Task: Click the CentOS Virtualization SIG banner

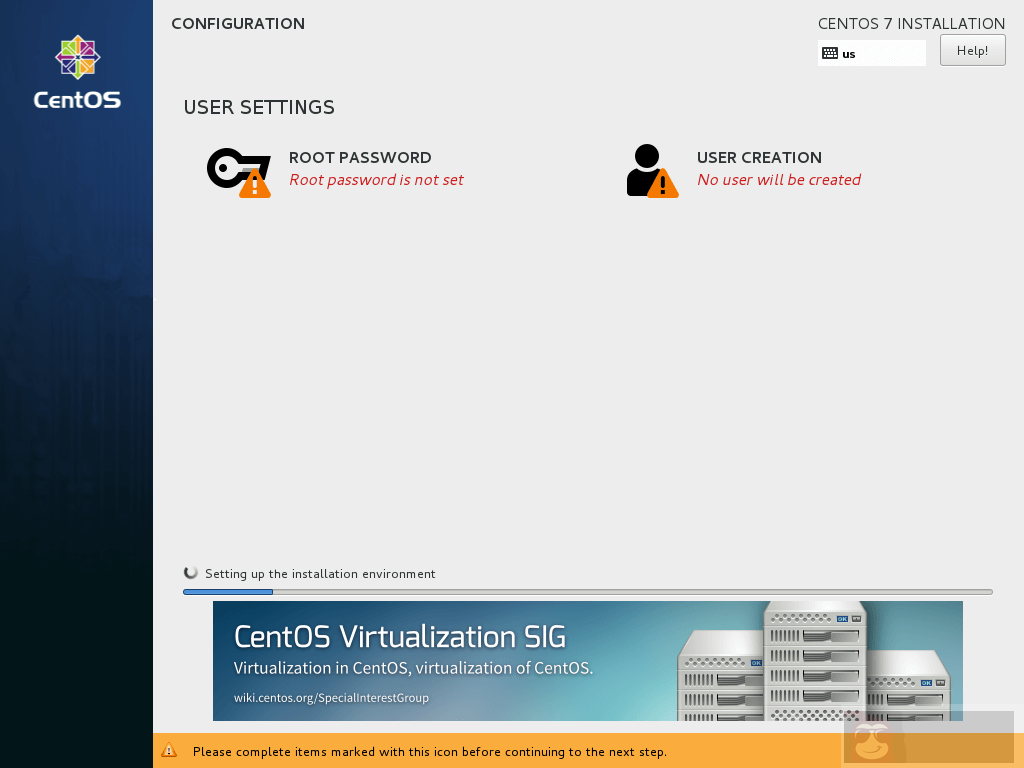Action: 588,660
